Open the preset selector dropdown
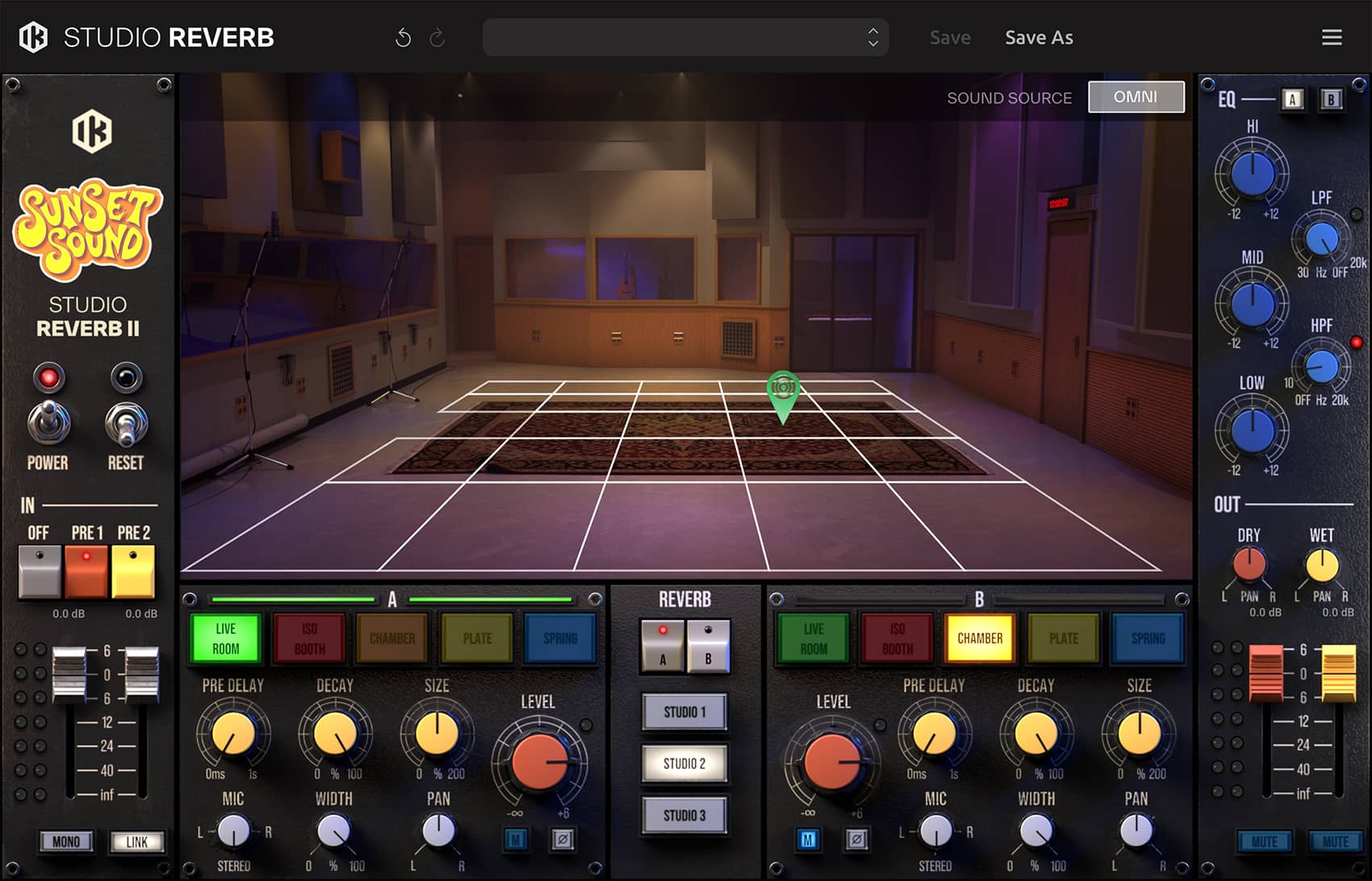The height and width of the screenshot is (881, 1372). [x=685, y=37]
